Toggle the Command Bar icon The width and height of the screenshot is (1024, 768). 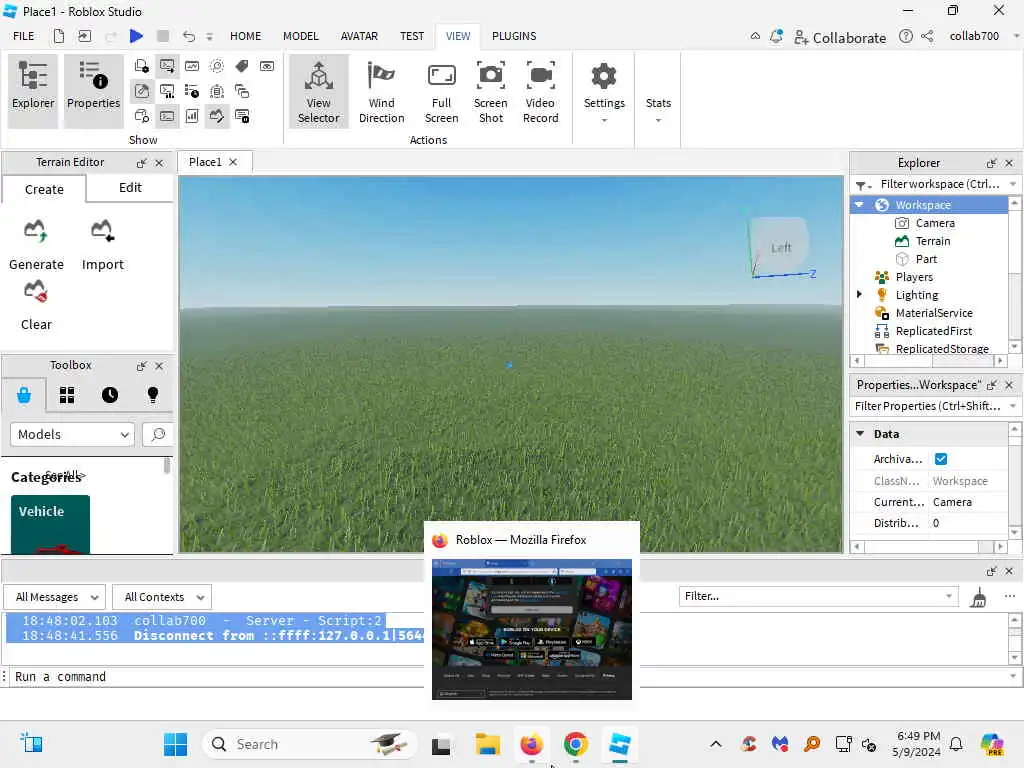167,116
